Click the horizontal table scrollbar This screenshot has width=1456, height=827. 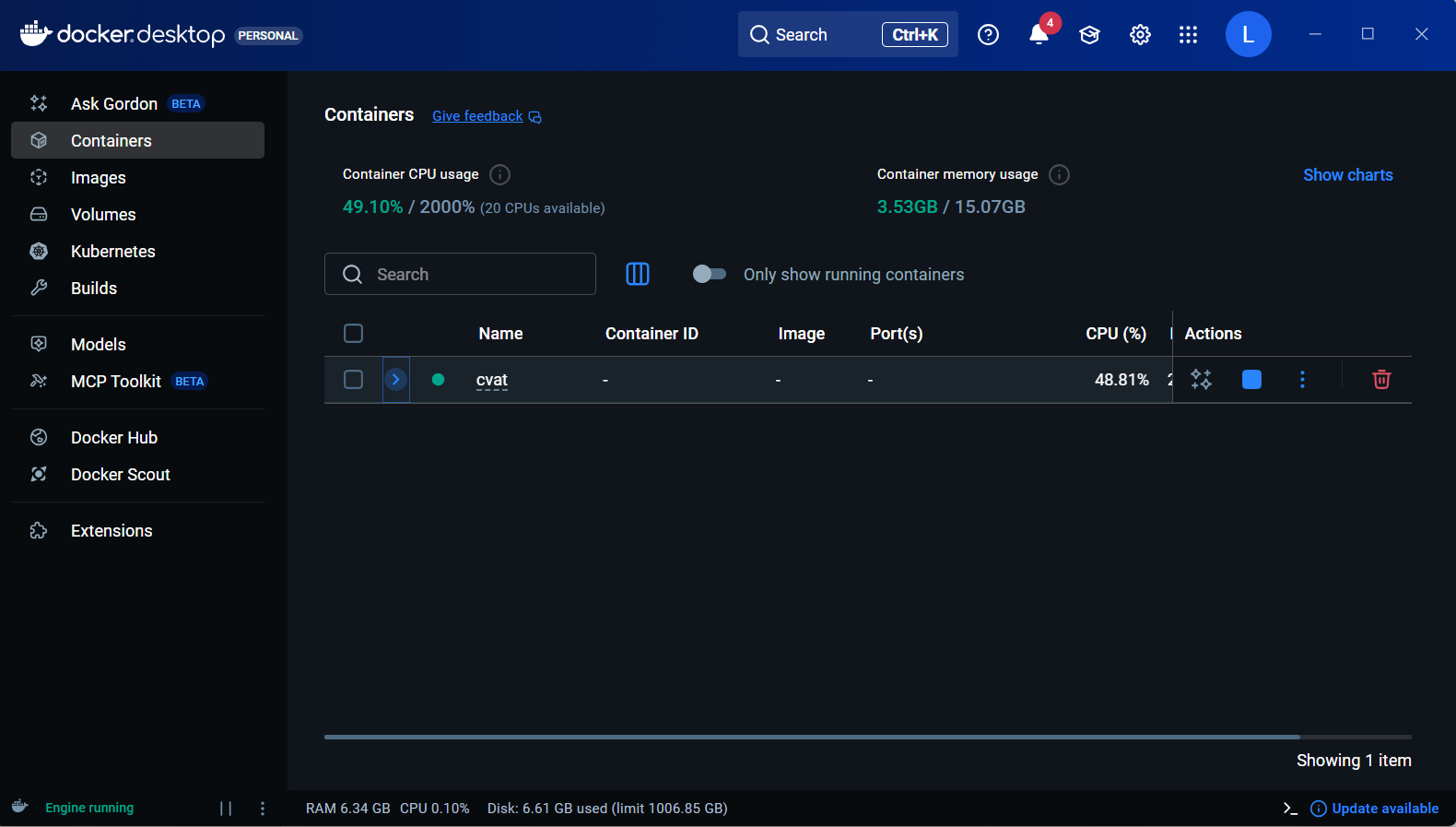click(x=812, y=737)
